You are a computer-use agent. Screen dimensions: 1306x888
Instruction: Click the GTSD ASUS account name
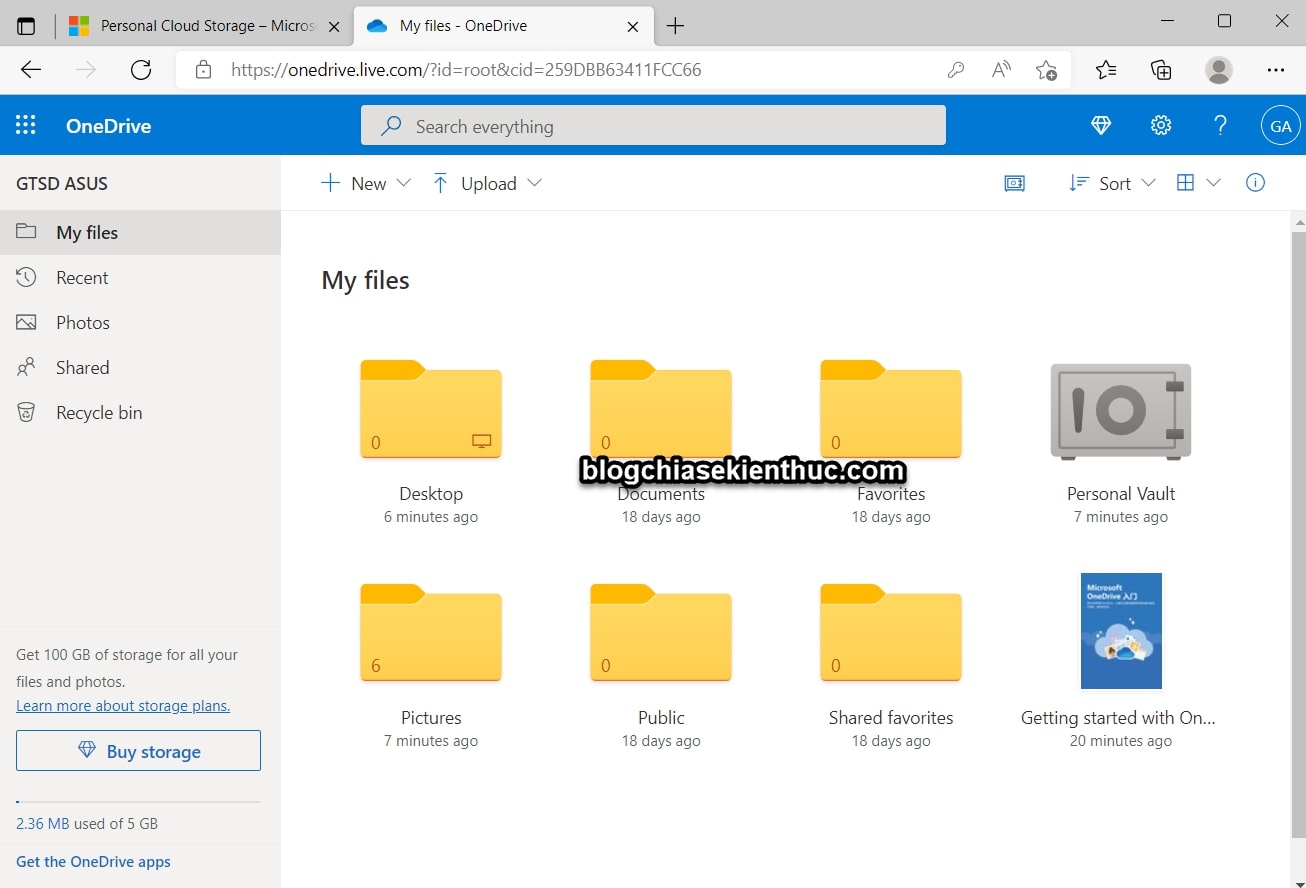click(62, 183)
